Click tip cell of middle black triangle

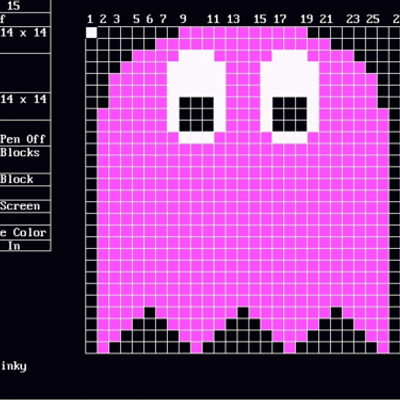pyautogui.click(x=243, y=313)
